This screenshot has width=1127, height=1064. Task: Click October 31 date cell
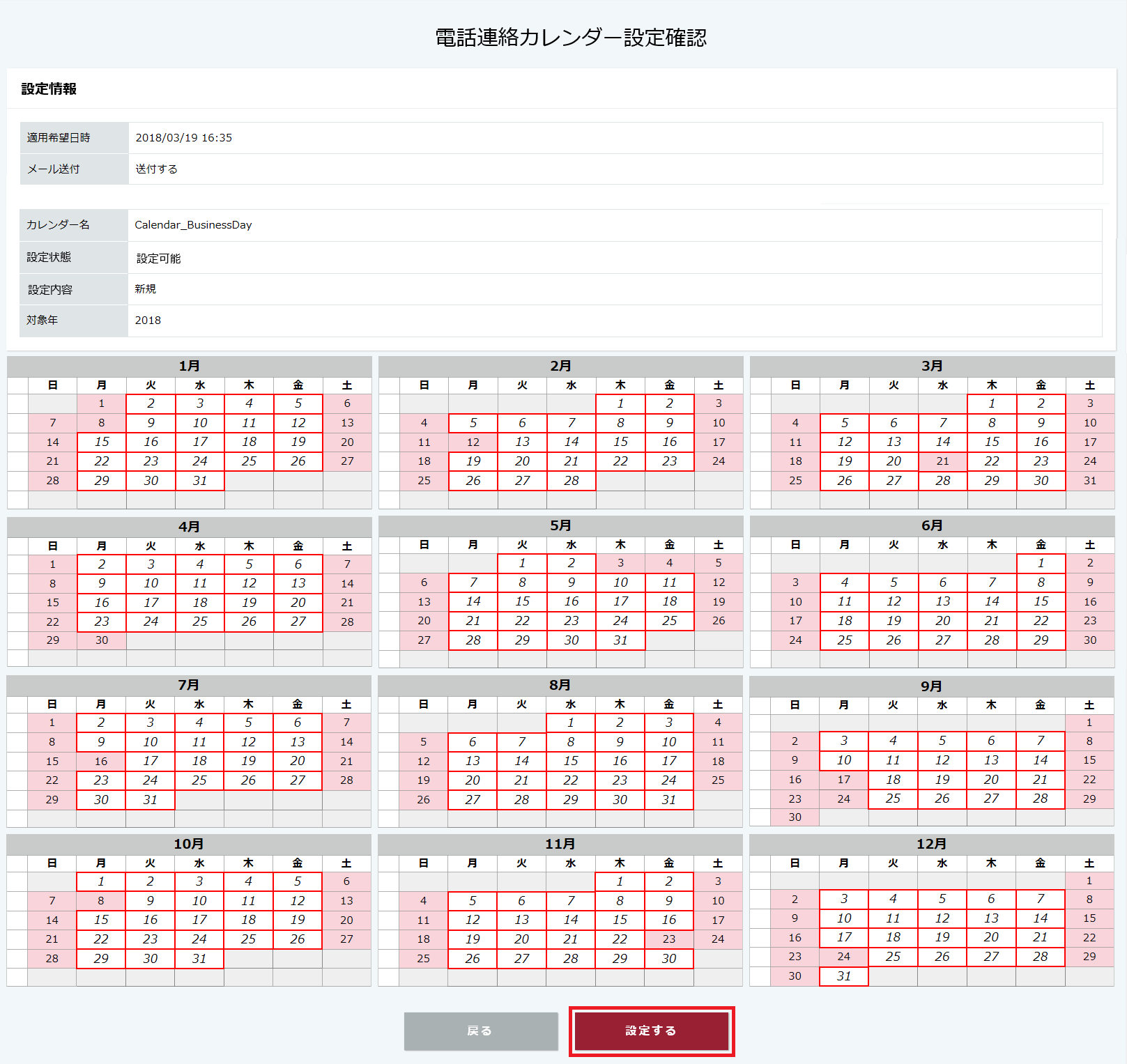[199, 959]
